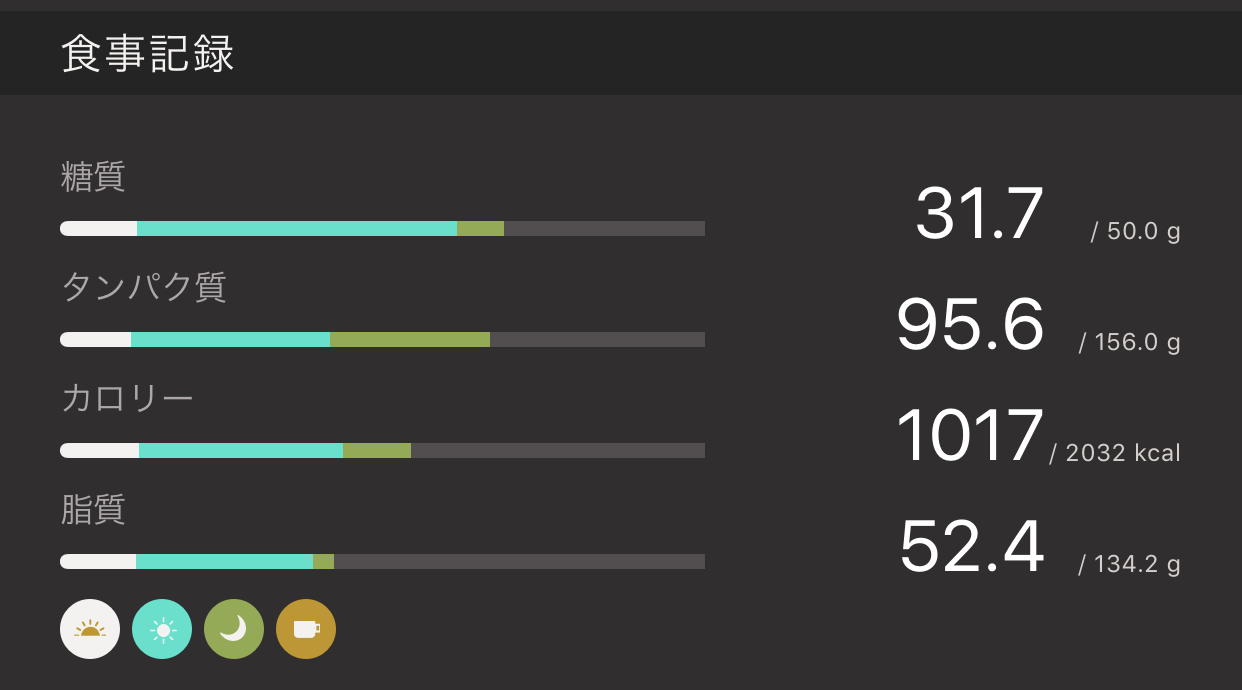Select the タンパク質 label
Screen dimensions: 1242x690
(x=144, y=288)
